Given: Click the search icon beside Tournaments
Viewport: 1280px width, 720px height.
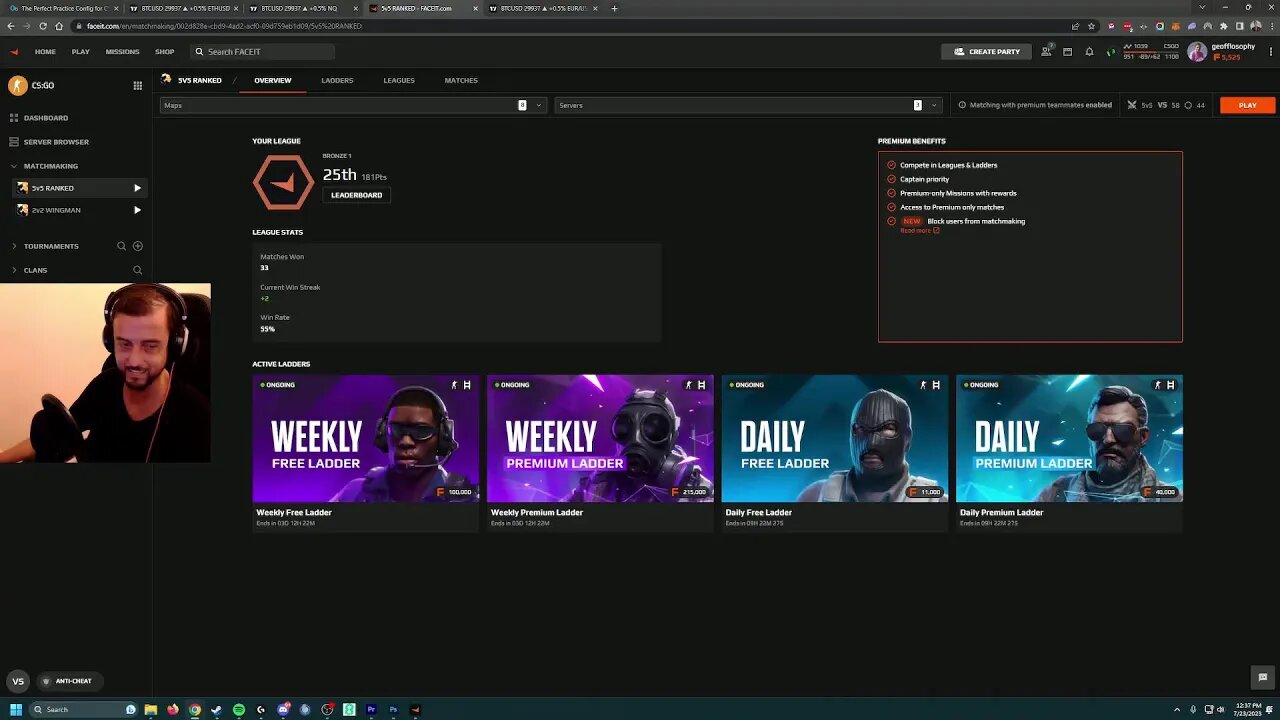Looking at the screenshot, I should [x=122, y=246].
